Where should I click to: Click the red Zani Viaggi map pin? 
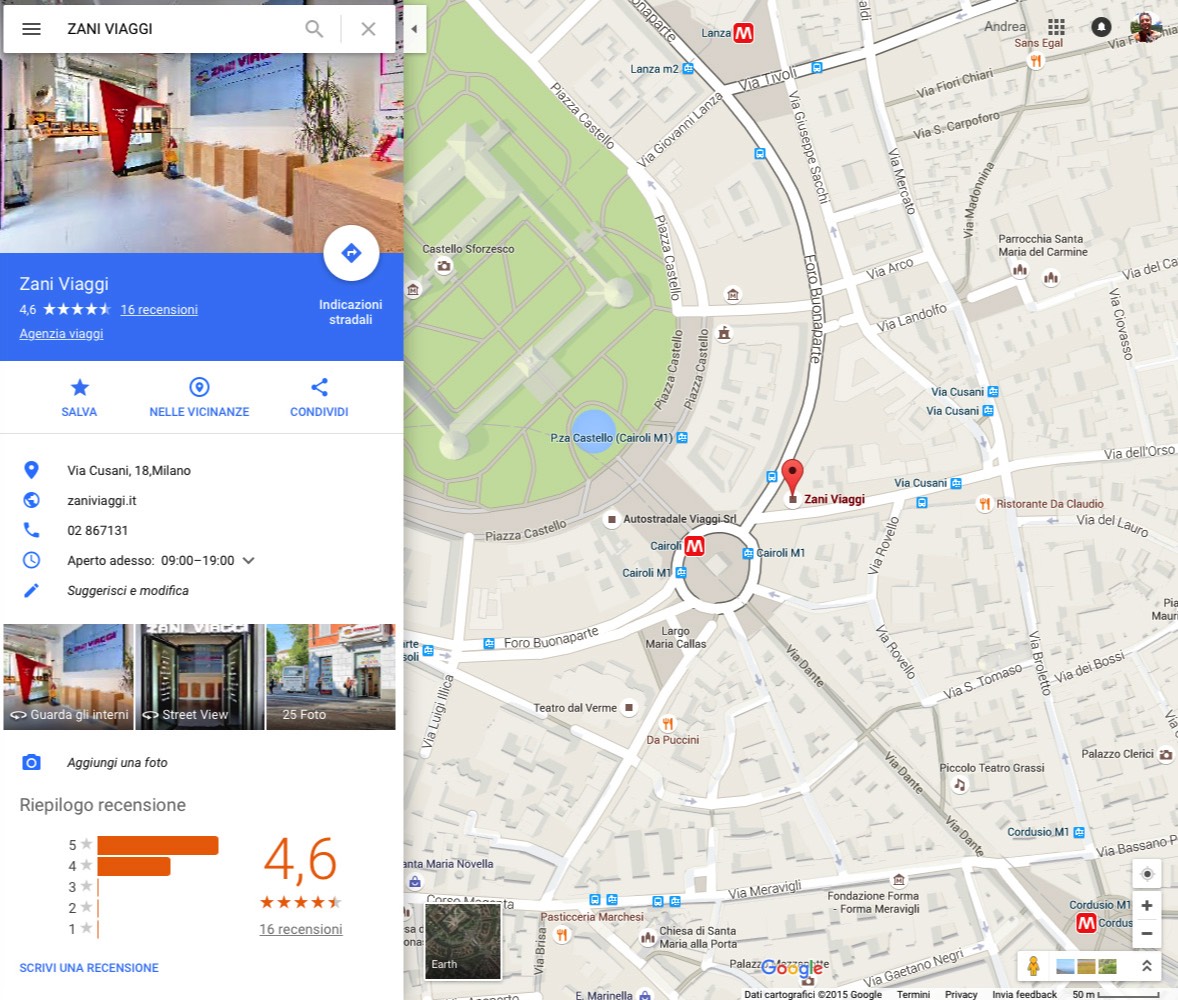pyautogui.click(x=792, y=478)
